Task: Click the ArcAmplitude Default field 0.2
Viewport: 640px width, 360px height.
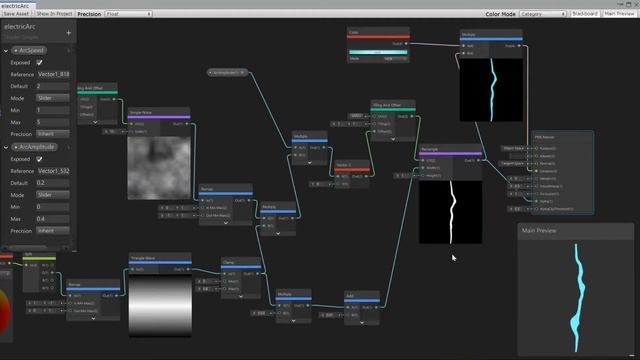Action: click(x=53, y=183)
